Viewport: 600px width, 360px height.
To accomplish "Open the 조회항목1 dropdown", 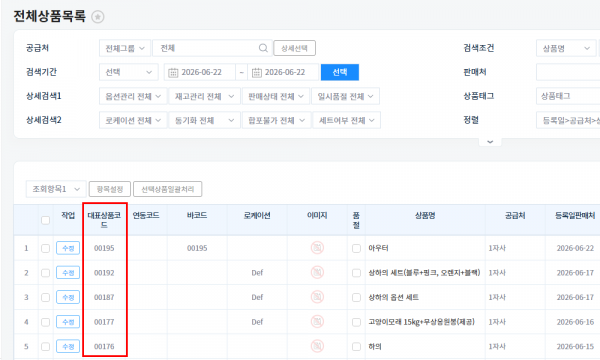I will 56,189.
